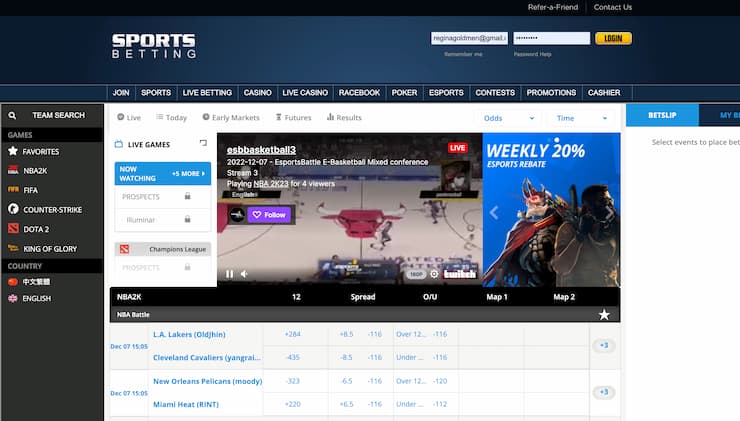Screen dimensions: 740x421
Task: Open POKER in nav bar
Action: pos(404,93)
